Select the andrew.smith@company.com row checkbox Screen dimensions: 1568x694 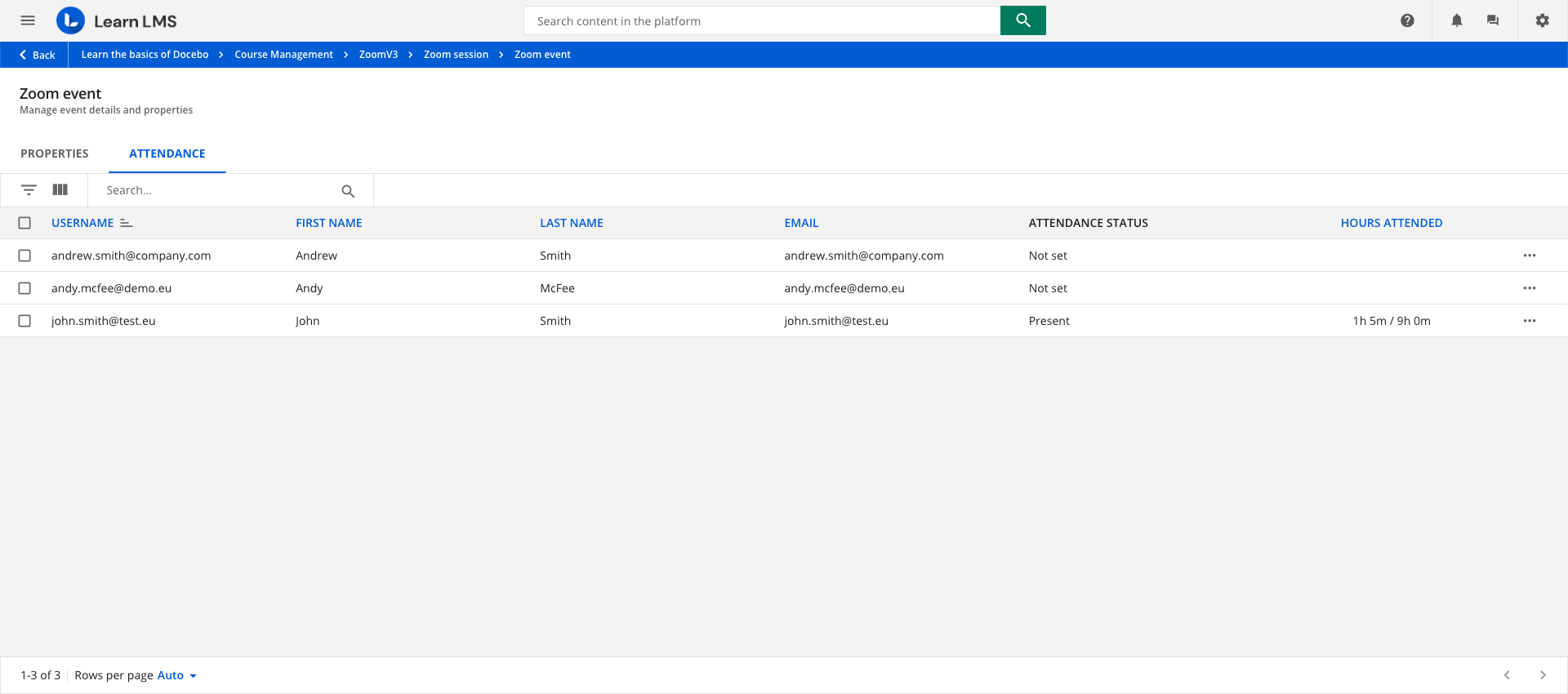tap(24, 256)
